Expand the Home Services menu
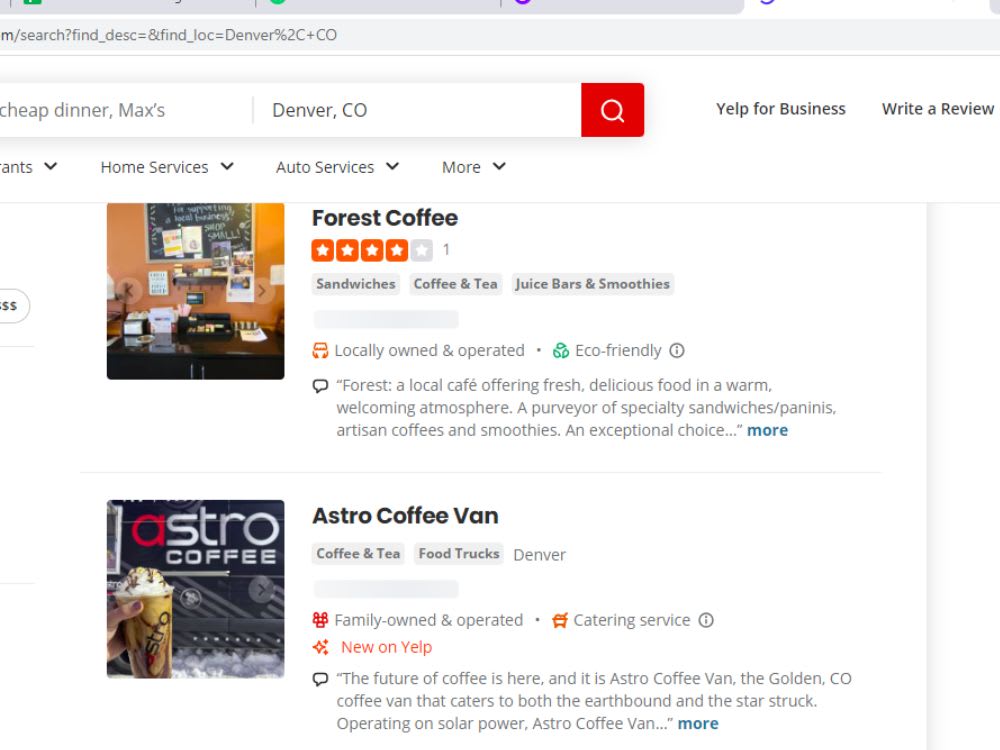Viewport: 1000px width, 750px height. (167, 167)
